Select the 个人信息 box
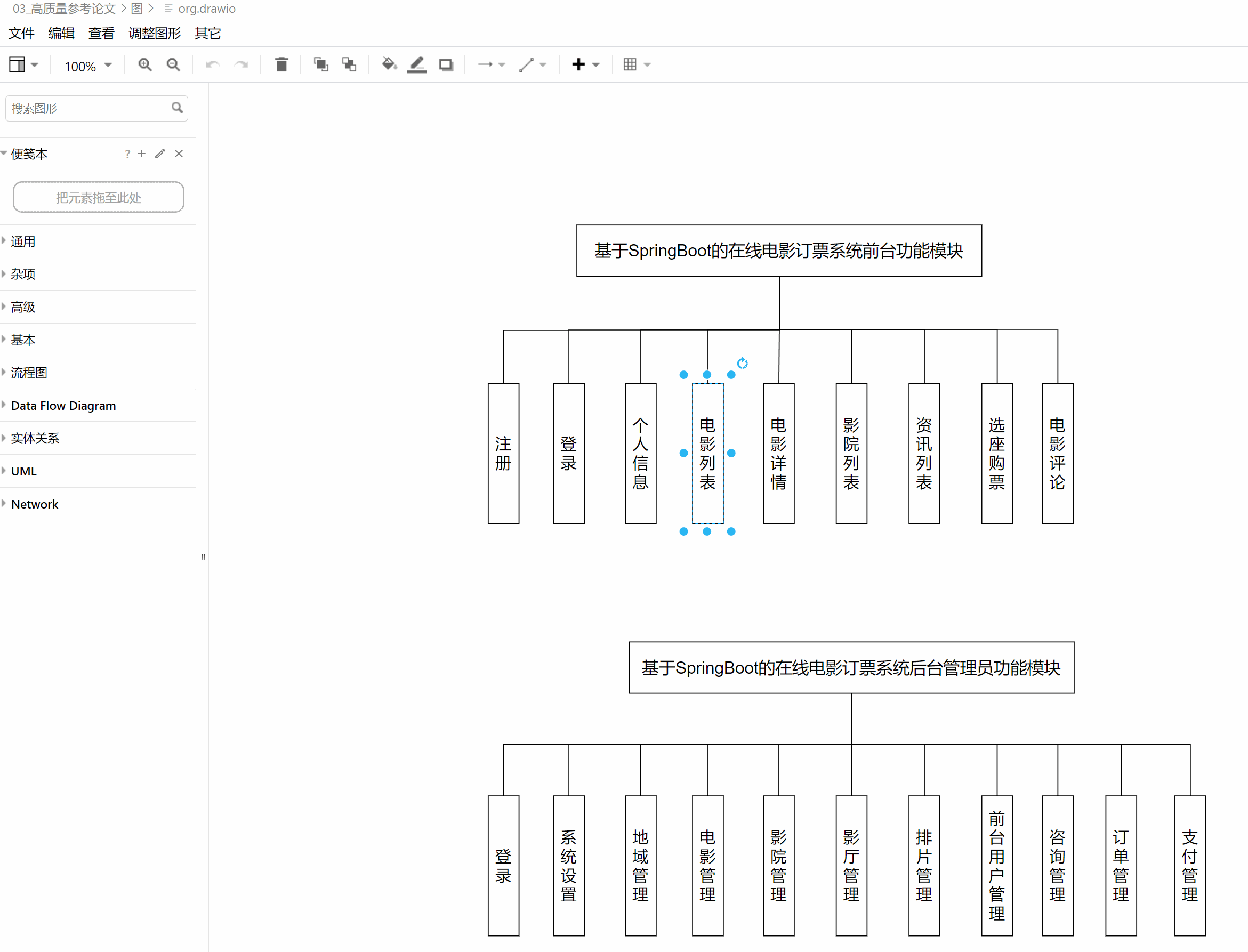The image size is (1248, 952). click(640, 453)
